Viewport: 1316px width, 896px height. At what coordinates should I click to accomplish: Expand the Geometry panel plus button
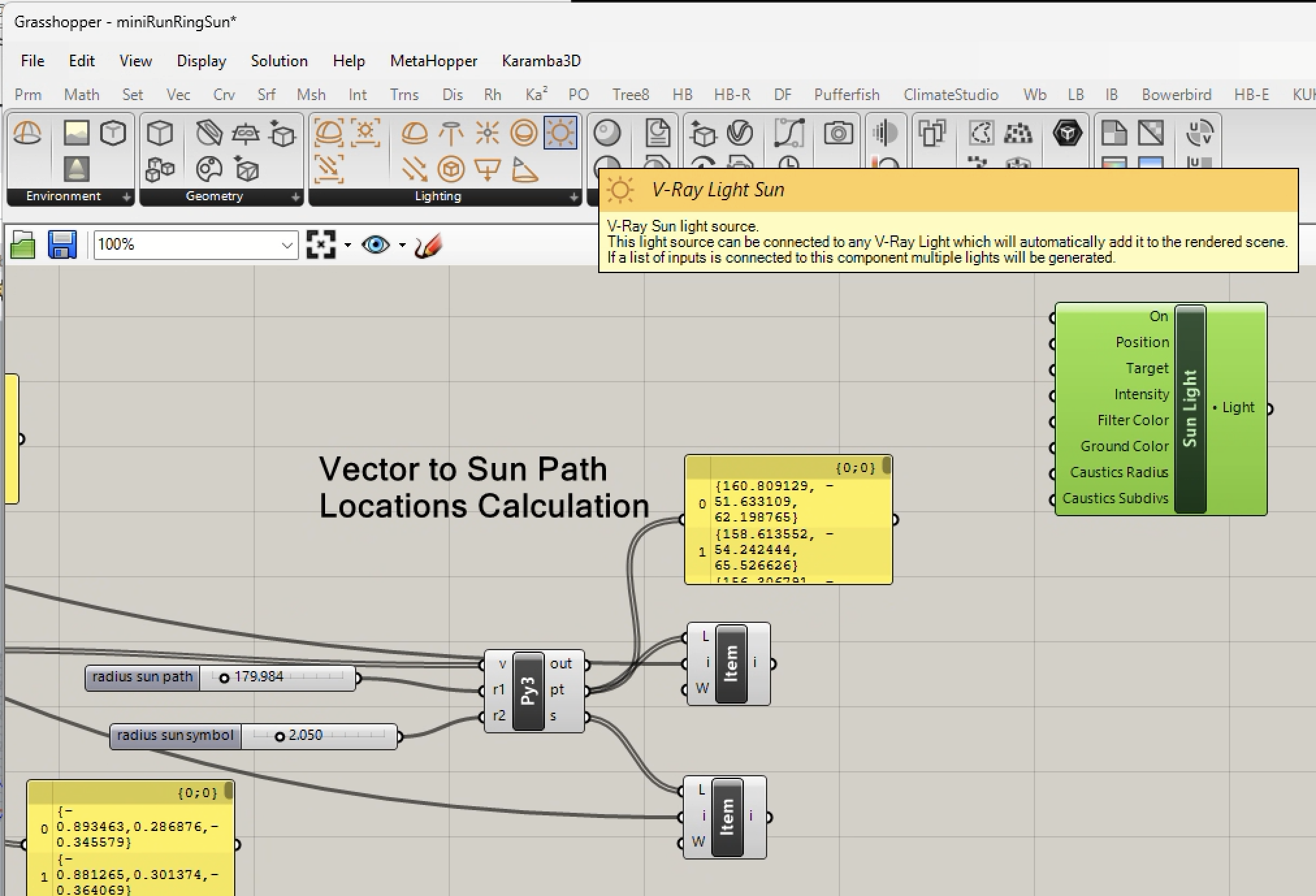coord(295,197)
